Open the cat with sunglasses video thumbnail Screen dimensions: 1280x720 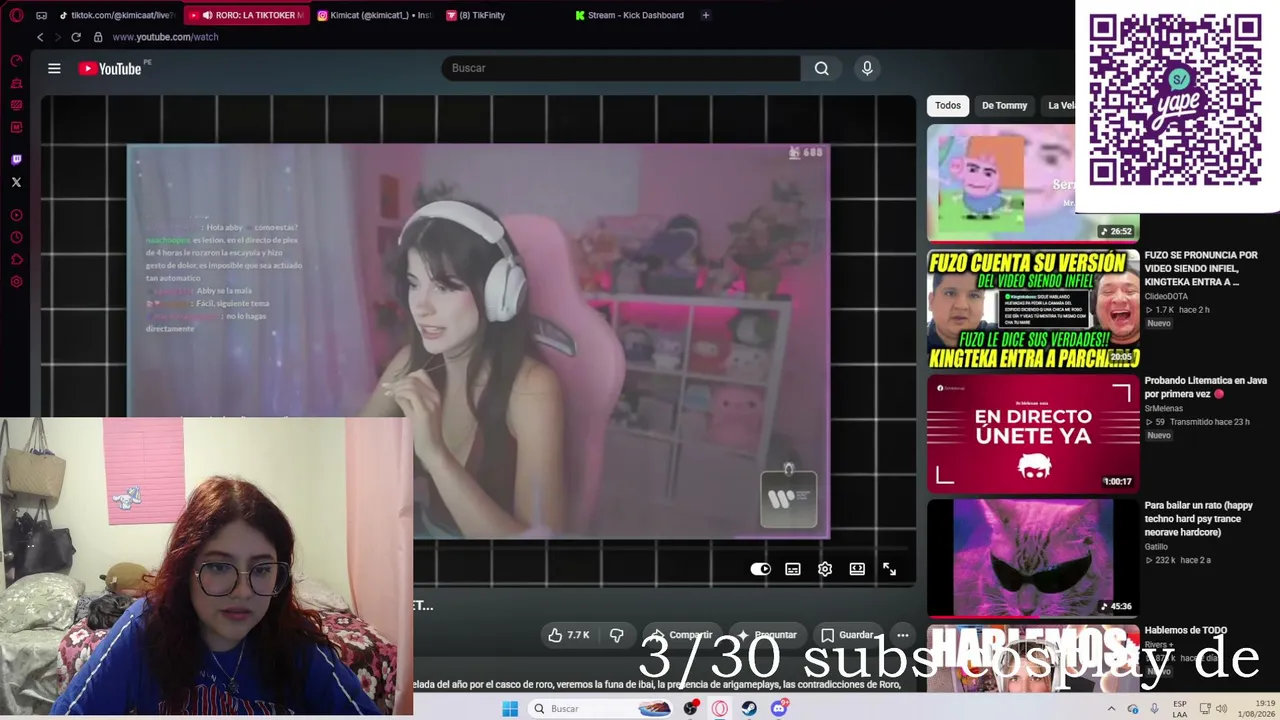pyautogui.click(x=1033, y=559)
